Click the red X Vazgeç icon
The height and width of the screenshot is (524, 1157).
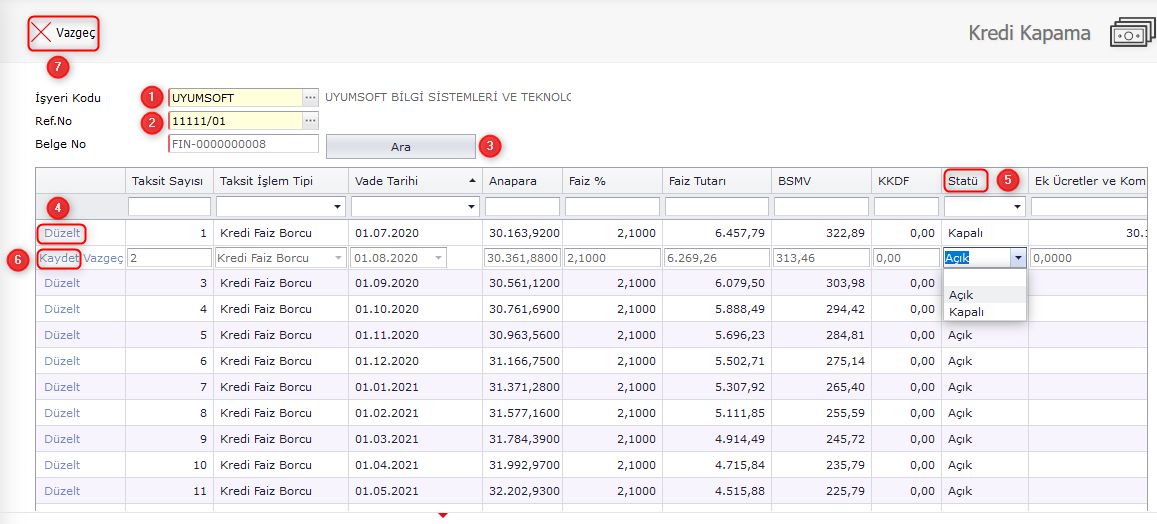[40, 33]
